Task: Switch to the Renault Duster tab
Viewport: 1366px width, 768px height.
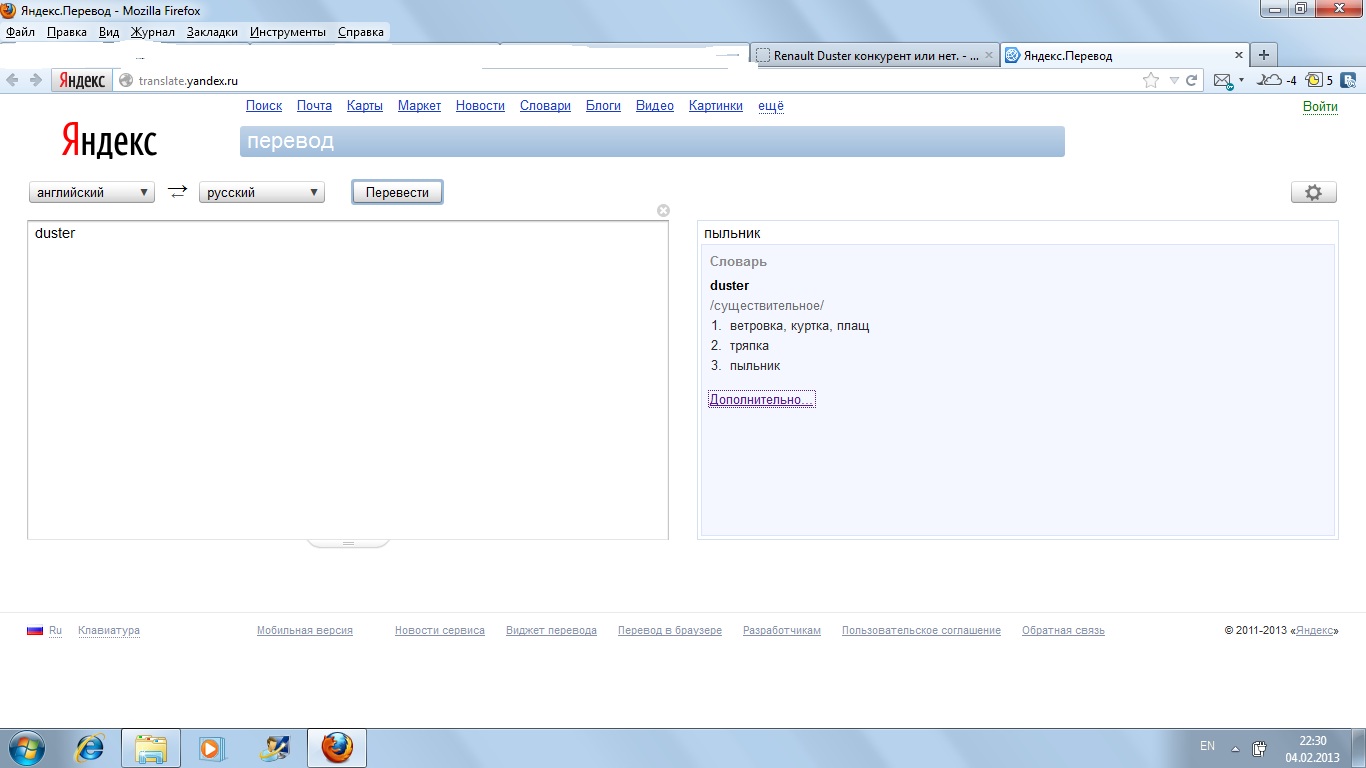Action: pos(875,56)
